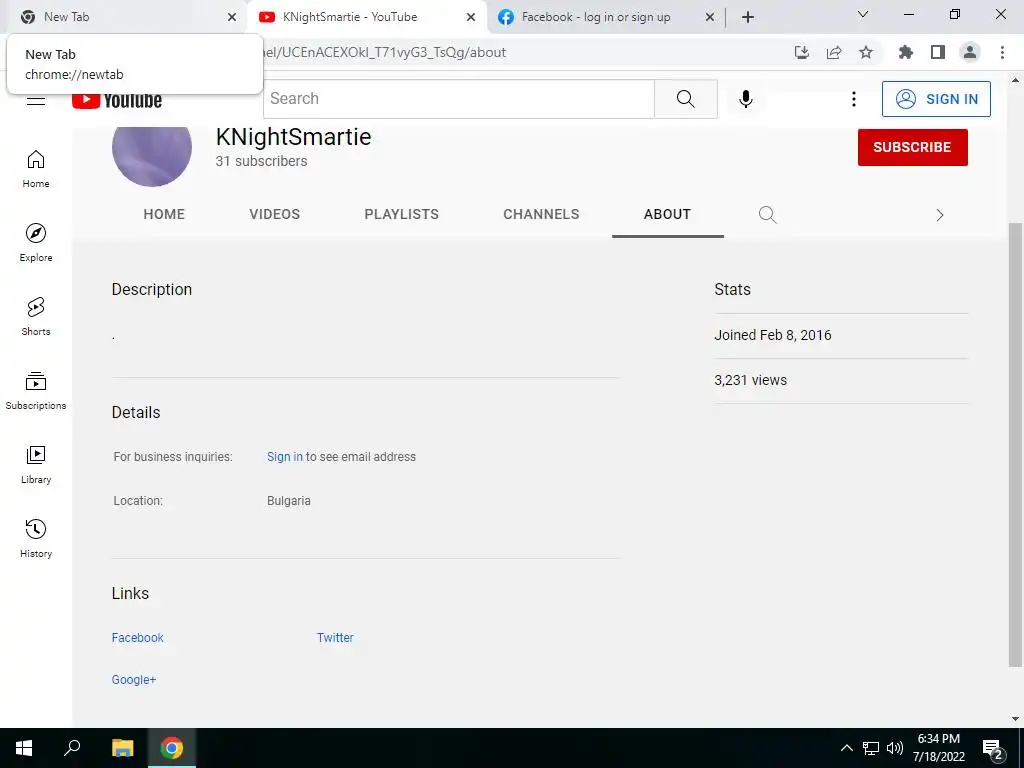Bookmark this tab star icon
This screenshot has width=1024, height=768.
coord(866,52)
